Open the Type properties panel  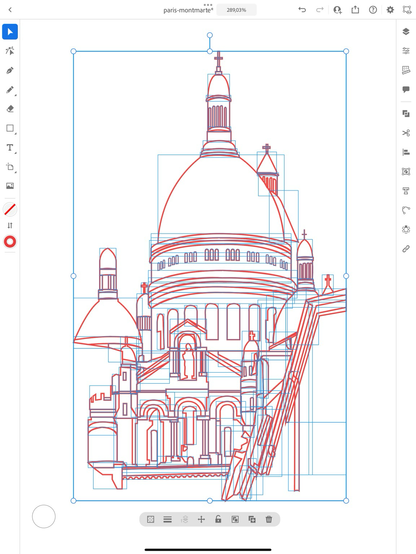tap(406, 191)
